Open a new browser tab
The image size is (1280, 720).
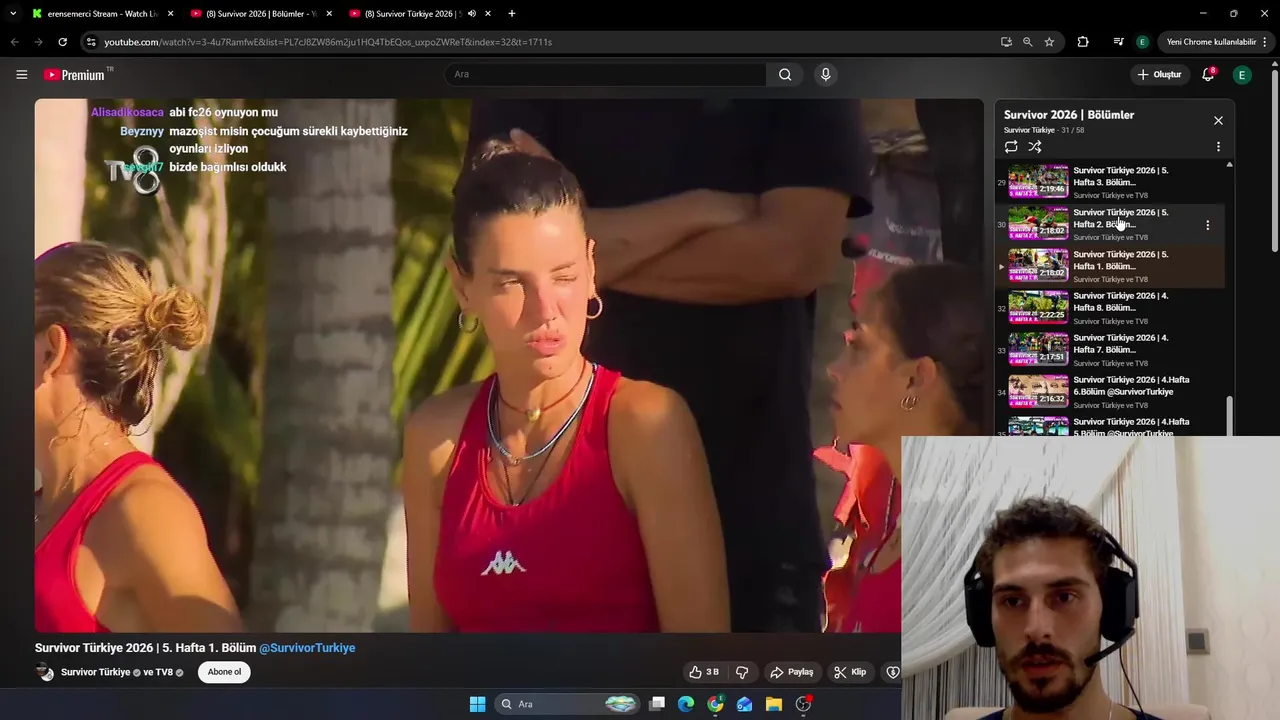click(x=512, y=14)
